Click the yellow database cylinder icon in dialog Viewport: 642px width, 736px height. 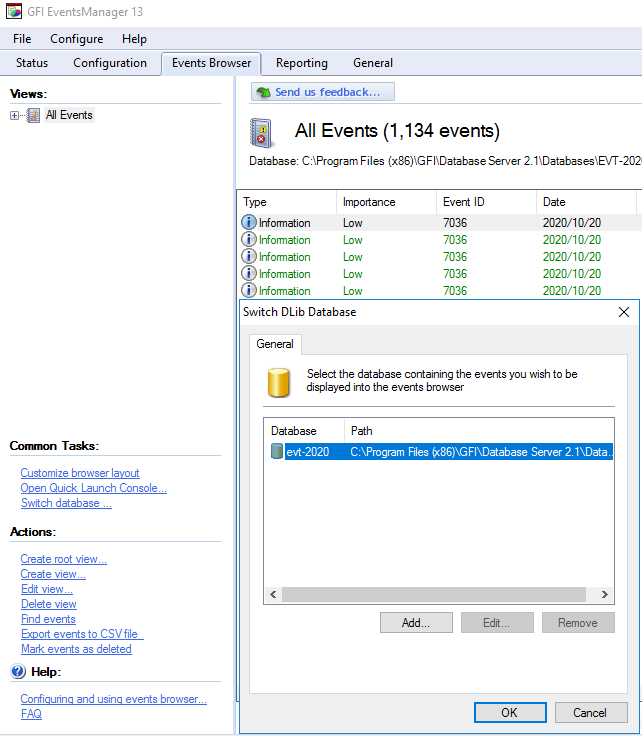click(279, 383)
